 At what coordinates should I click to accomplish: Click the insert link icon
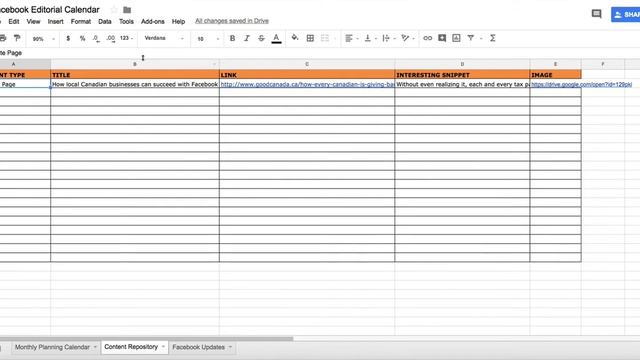(427, 38)
